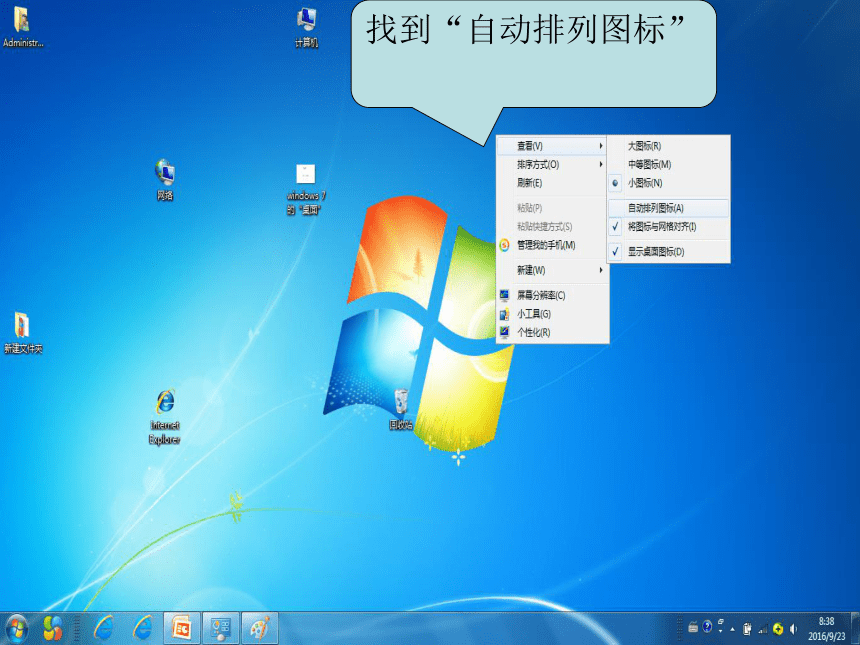The width and height of the screenshot is (860, 645).
Task: Select the 计算机 desktop icon
Action: (x=306, y=26)
